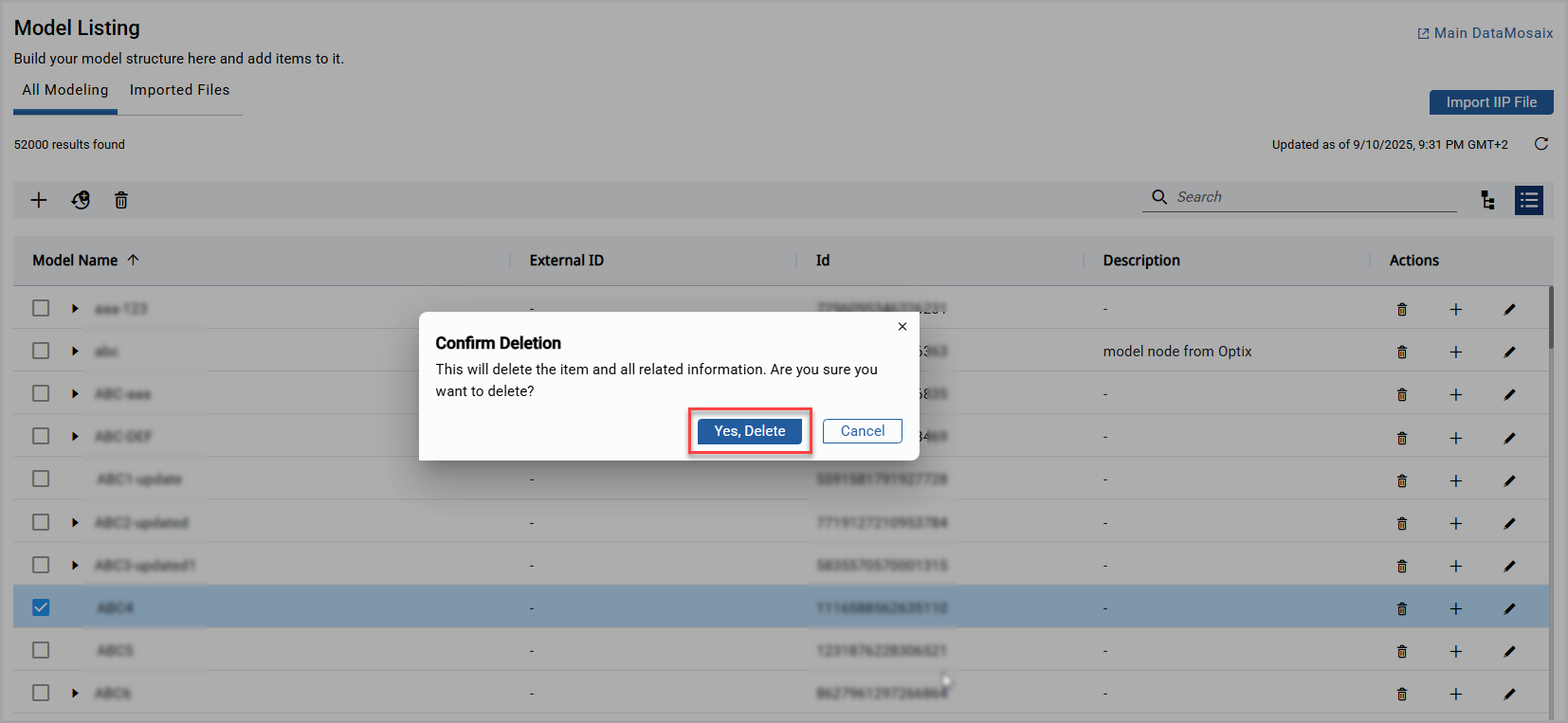Open the Imported Files tab
The width and height of the screenshot is (1568, 723).
[179, 90]
